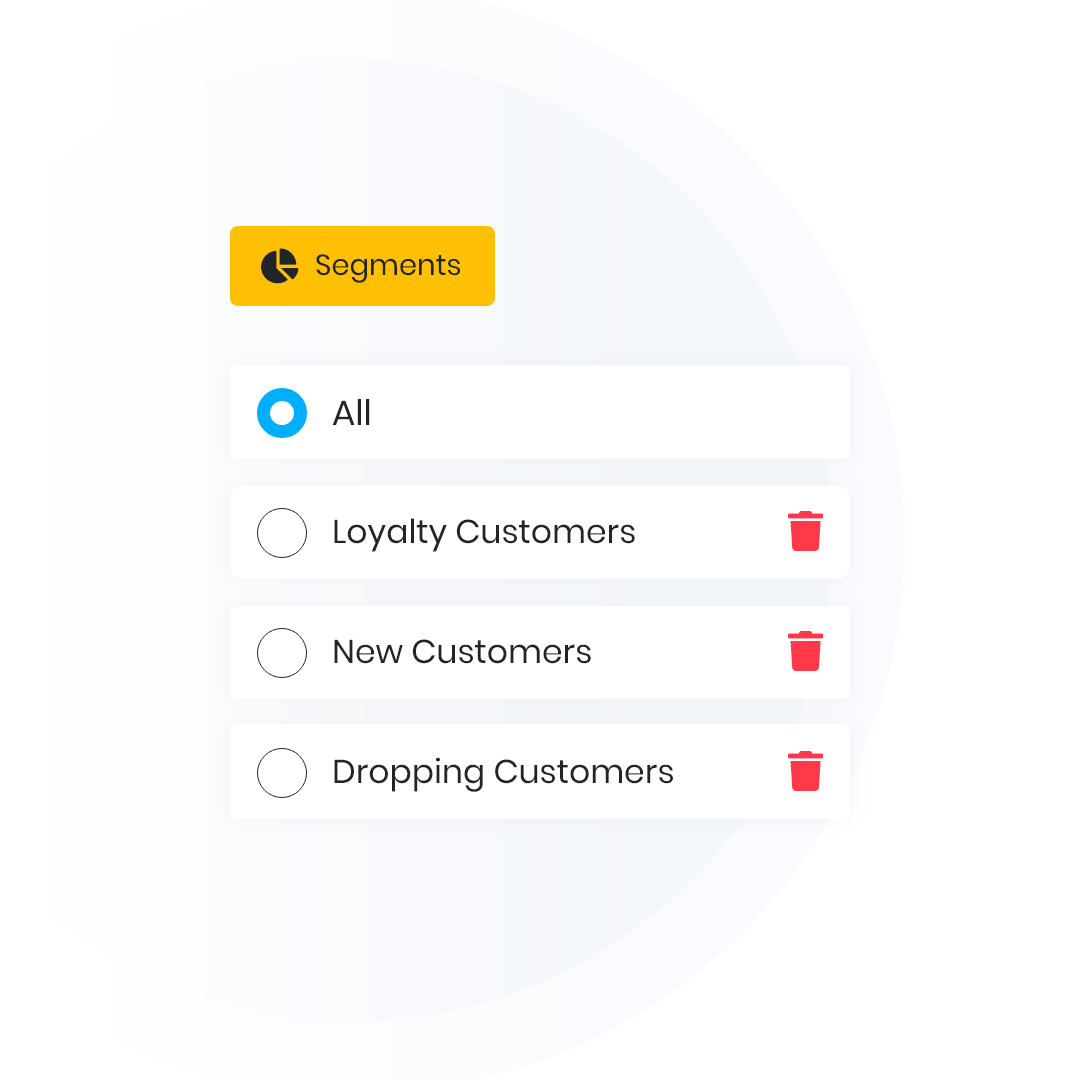Choose the Loyalty Customers radio button
Screen dimensions: 1080x1080
[282, 532]
